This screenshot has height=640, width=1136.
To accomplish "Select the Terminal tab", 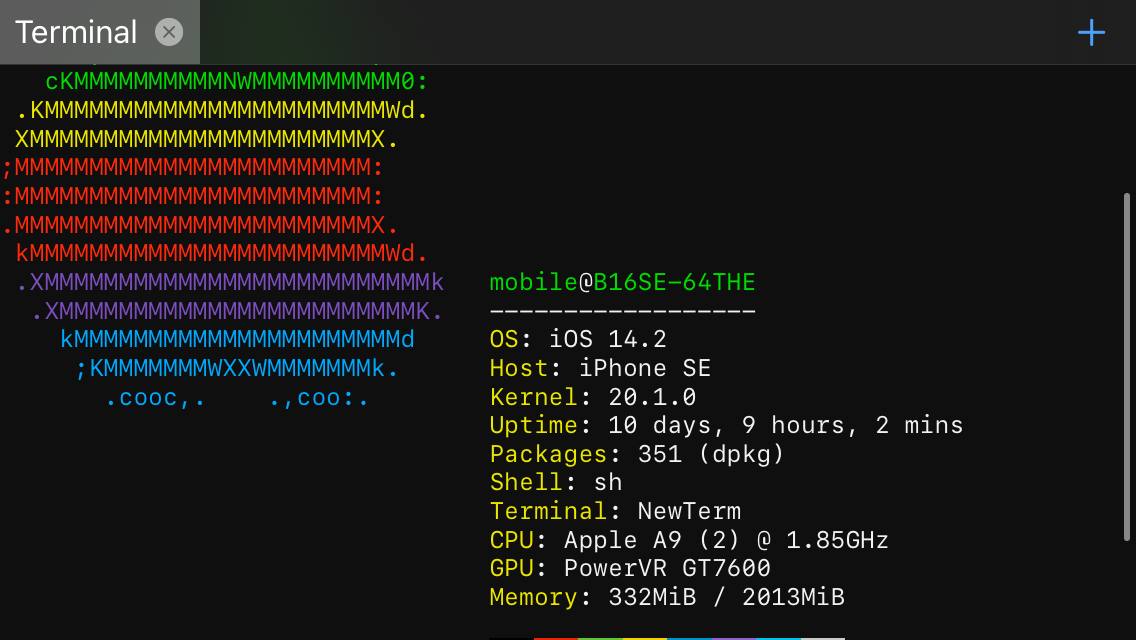I will pos(99,32).
